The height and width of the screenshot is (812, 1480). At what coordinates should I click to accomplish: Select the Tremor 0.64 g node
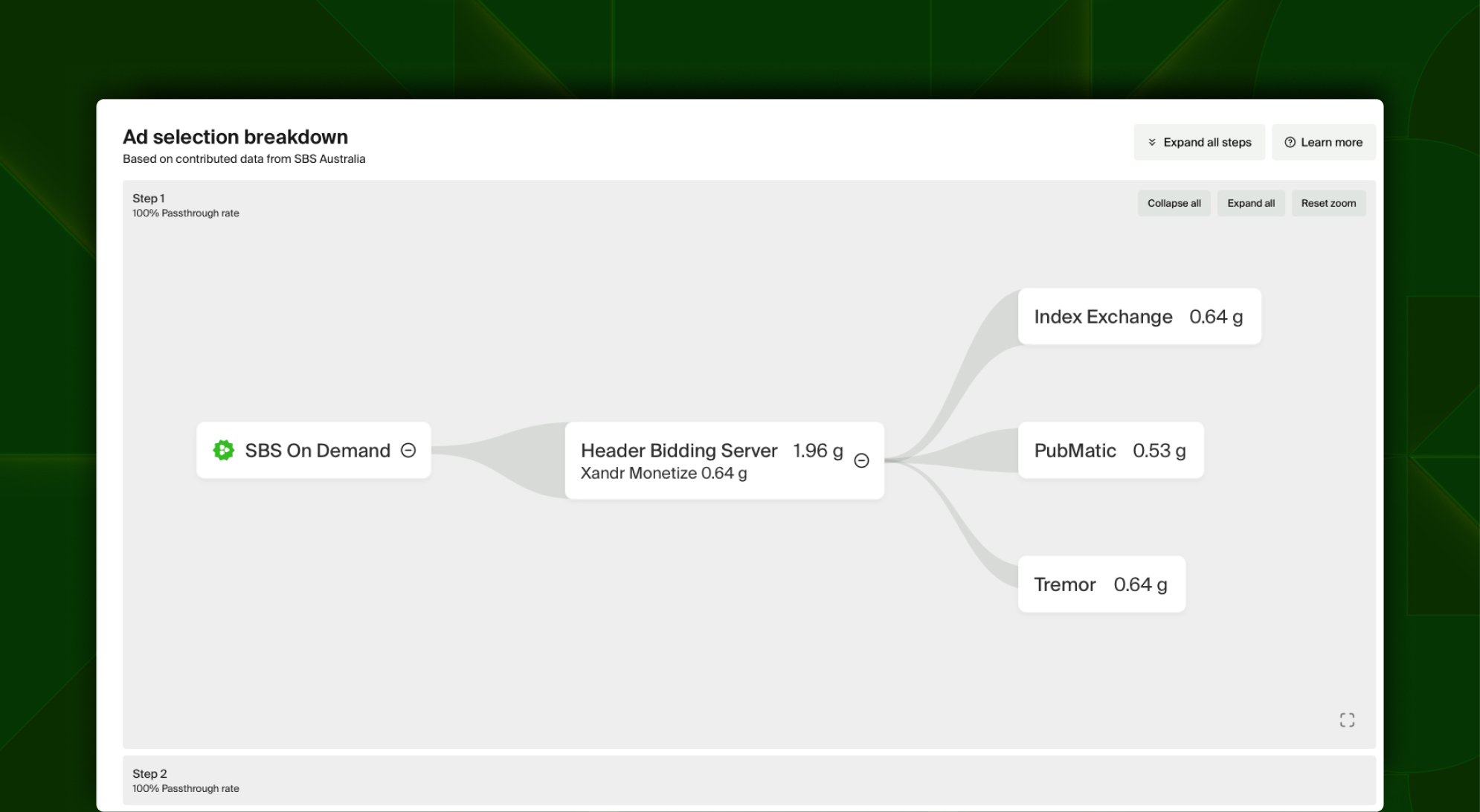1101,584
